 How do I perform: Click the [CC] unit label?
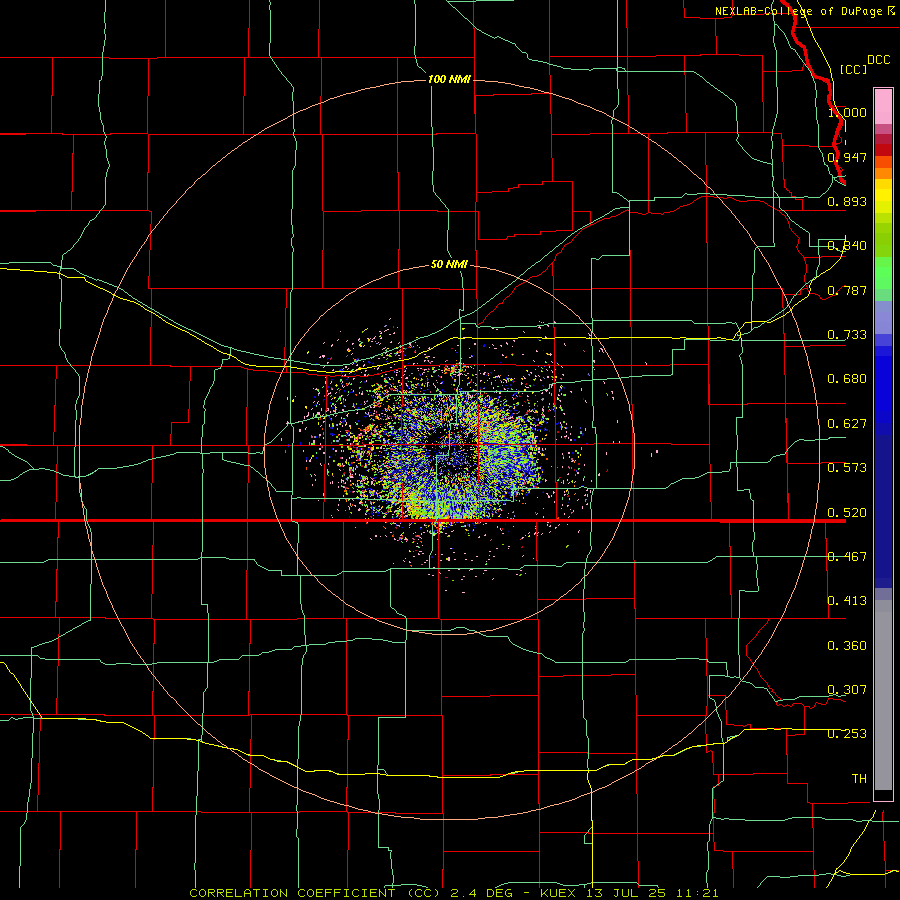853,69
